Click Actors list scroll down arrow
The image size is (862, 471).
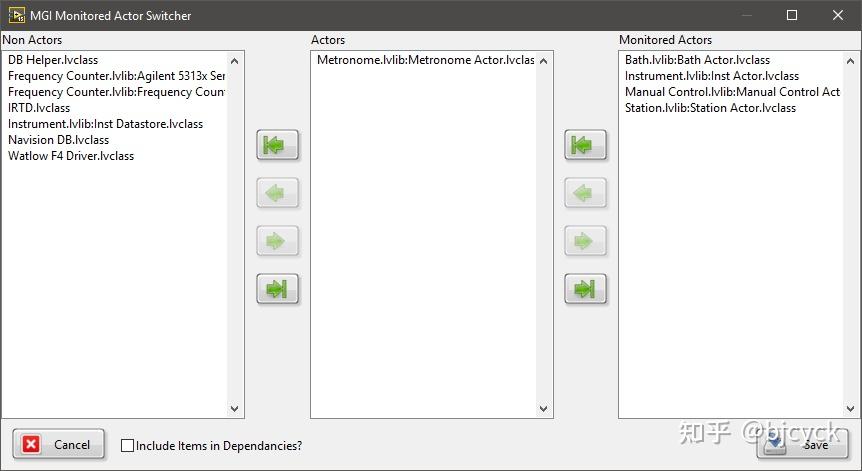544,409
